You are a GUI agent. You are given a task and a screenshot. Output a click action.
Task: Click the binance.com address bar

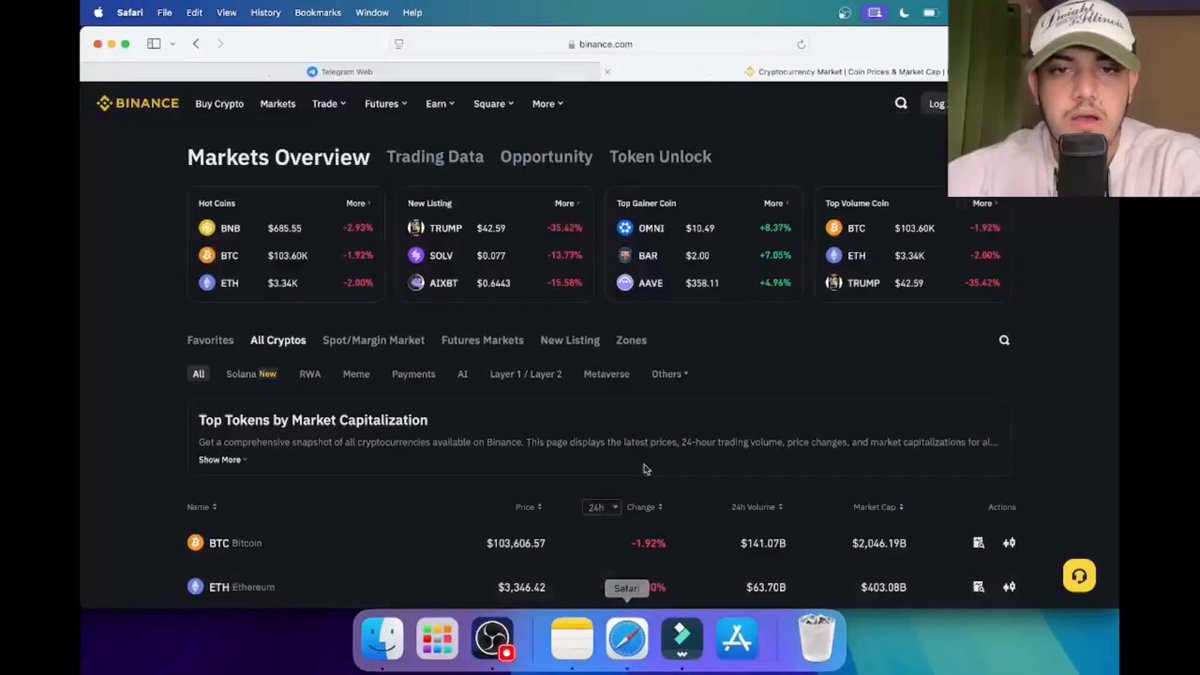point(600,44)
